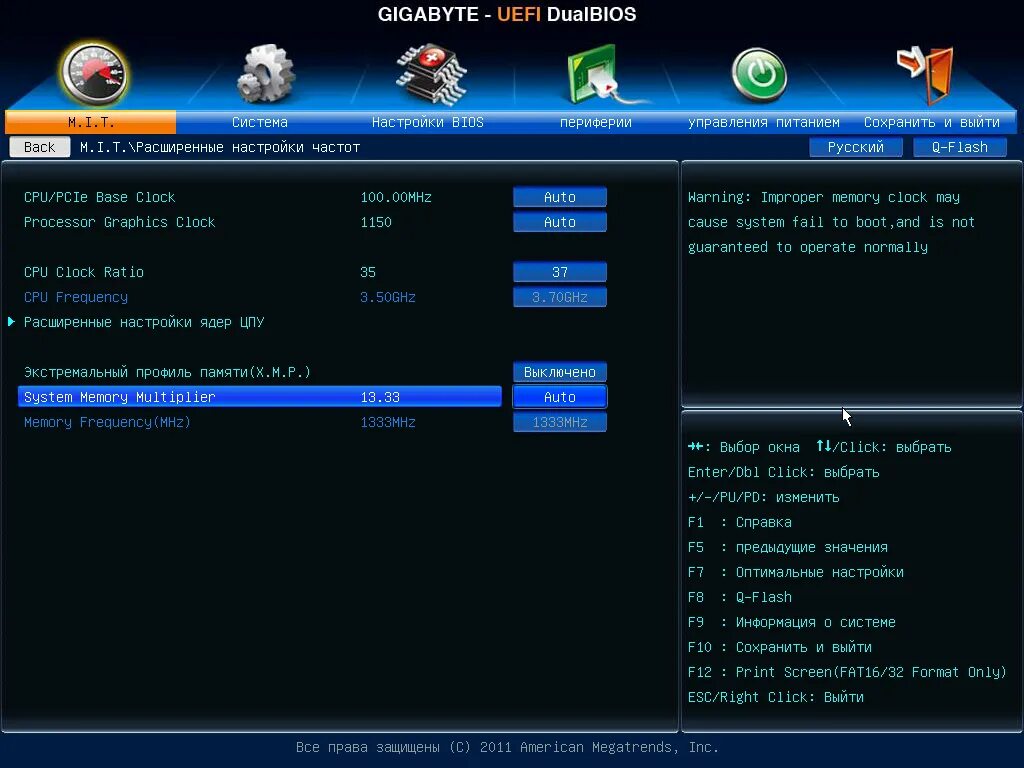
Task: Click the F10 Сохранить и выйти help line
Action: click(x=780, y=647)
